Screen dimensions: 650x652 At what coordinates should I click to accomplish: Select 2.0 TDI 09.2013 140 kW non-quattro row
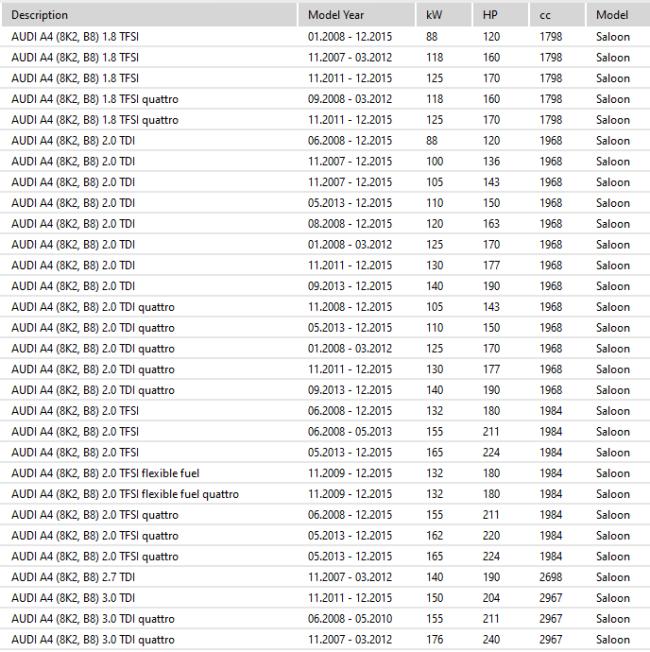click(325, 286)
